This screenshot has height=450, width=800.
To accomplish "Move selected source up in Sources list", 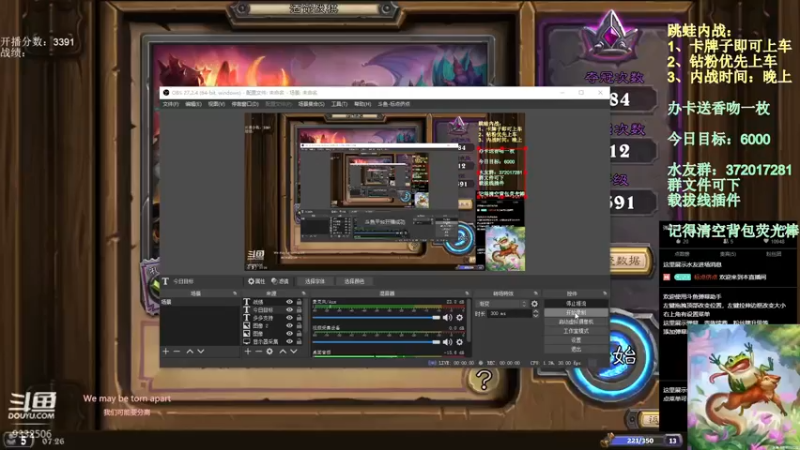I will click(x=283, y=352).
